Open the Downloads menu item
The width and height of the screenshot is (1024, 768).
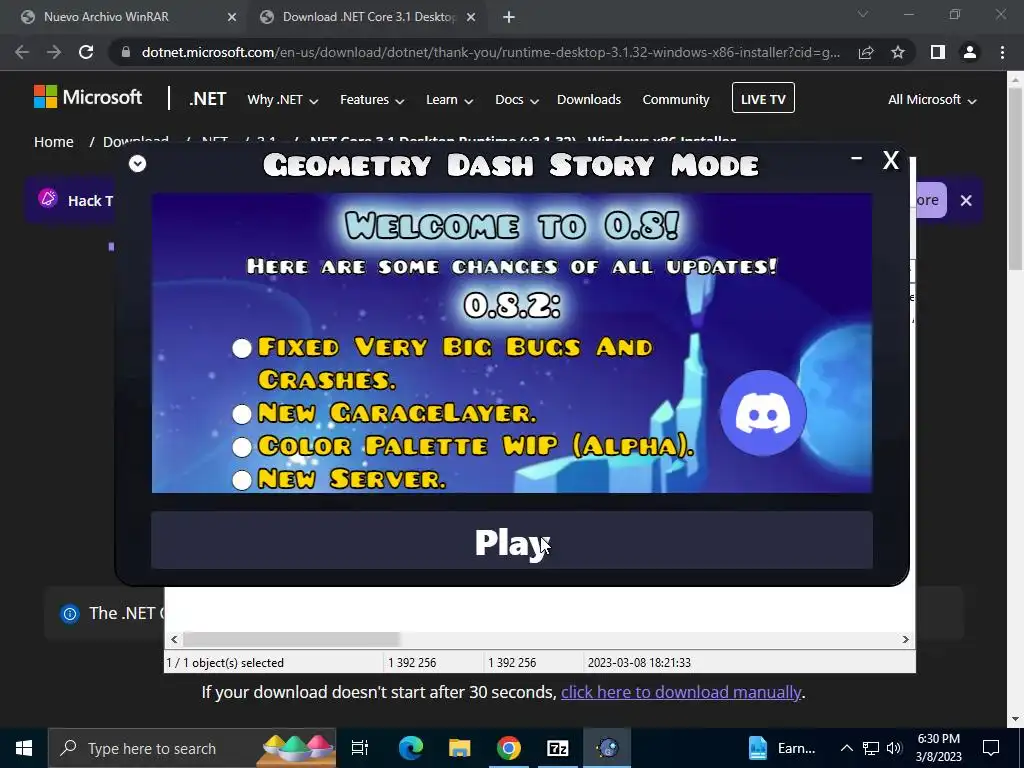588,99
